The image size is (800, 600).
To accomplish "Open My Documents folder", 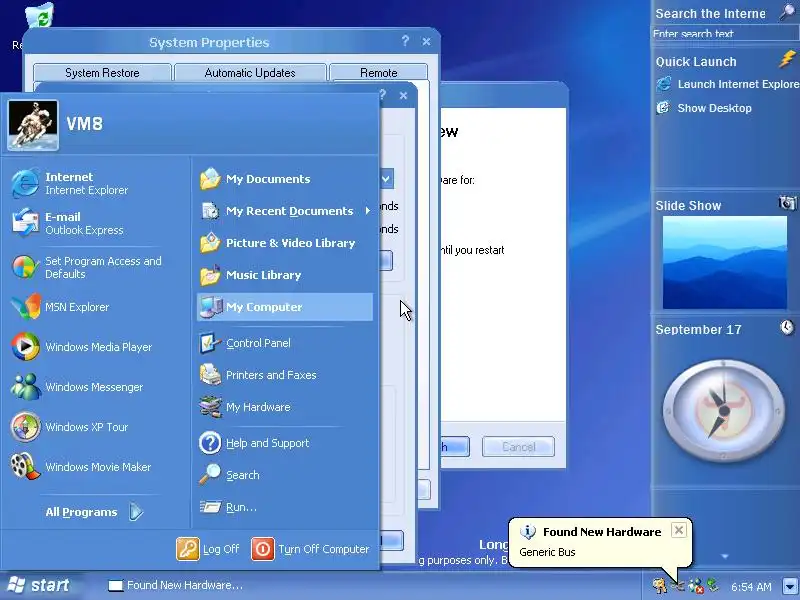I will pos(285,179).
